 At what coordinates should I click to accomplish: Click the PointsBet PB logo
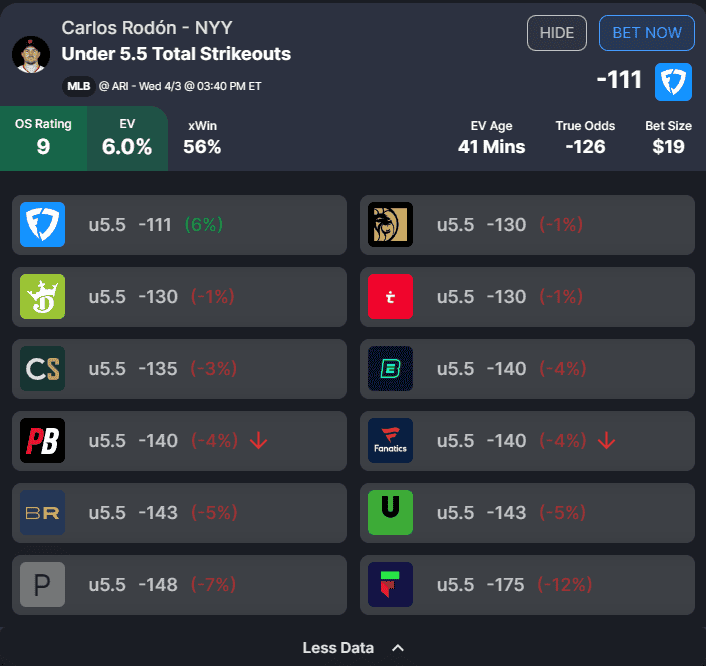click(x=43, y=441)
